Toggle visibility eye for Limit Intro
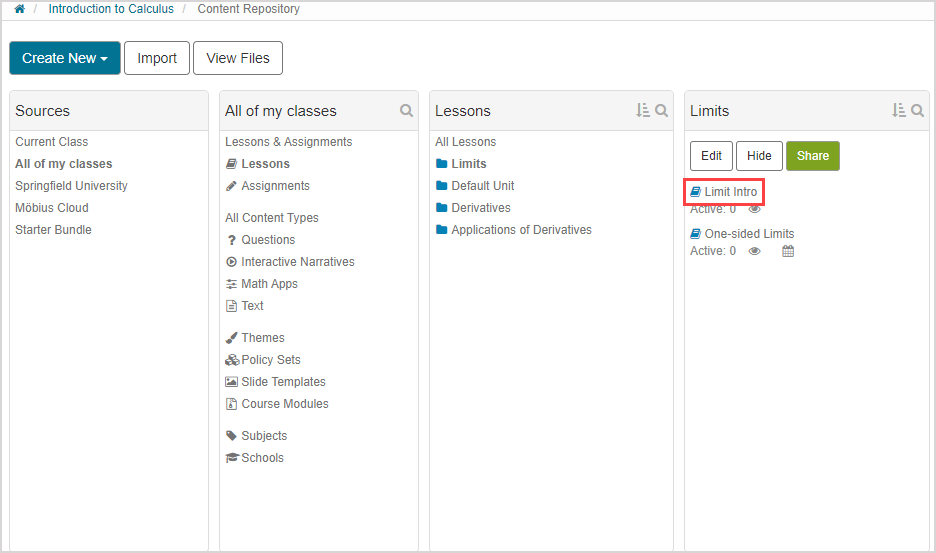 755,210
